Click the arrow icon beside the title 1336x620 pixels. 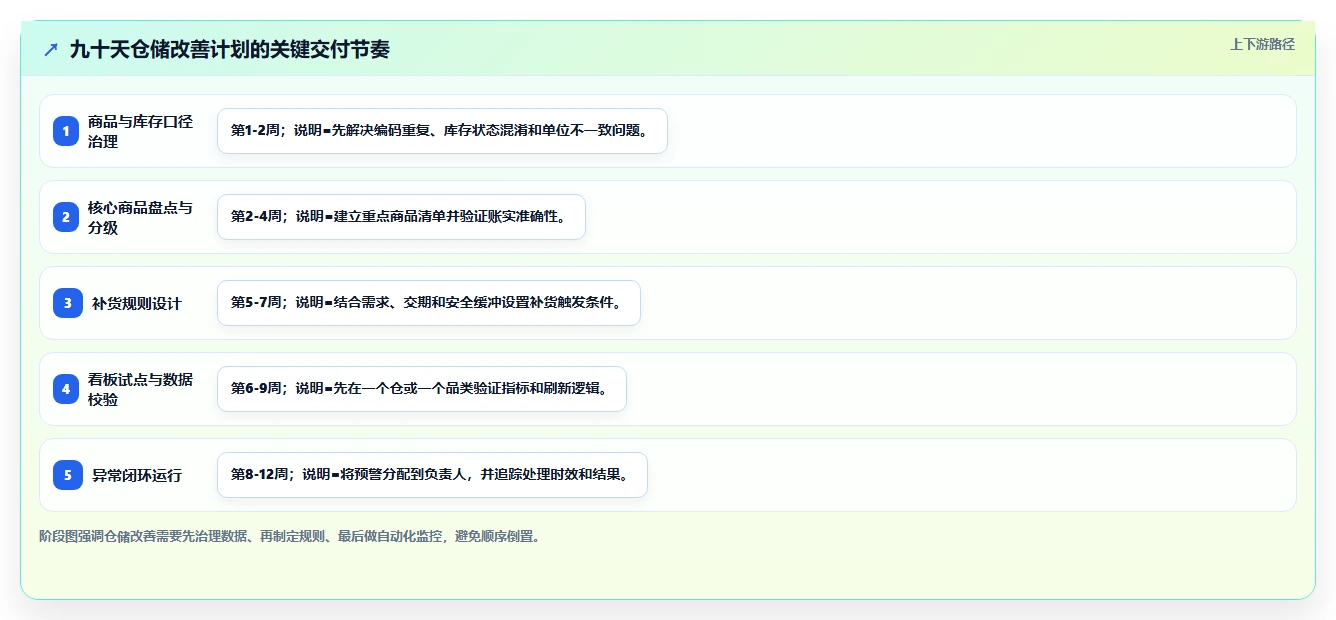click(51, 49)
